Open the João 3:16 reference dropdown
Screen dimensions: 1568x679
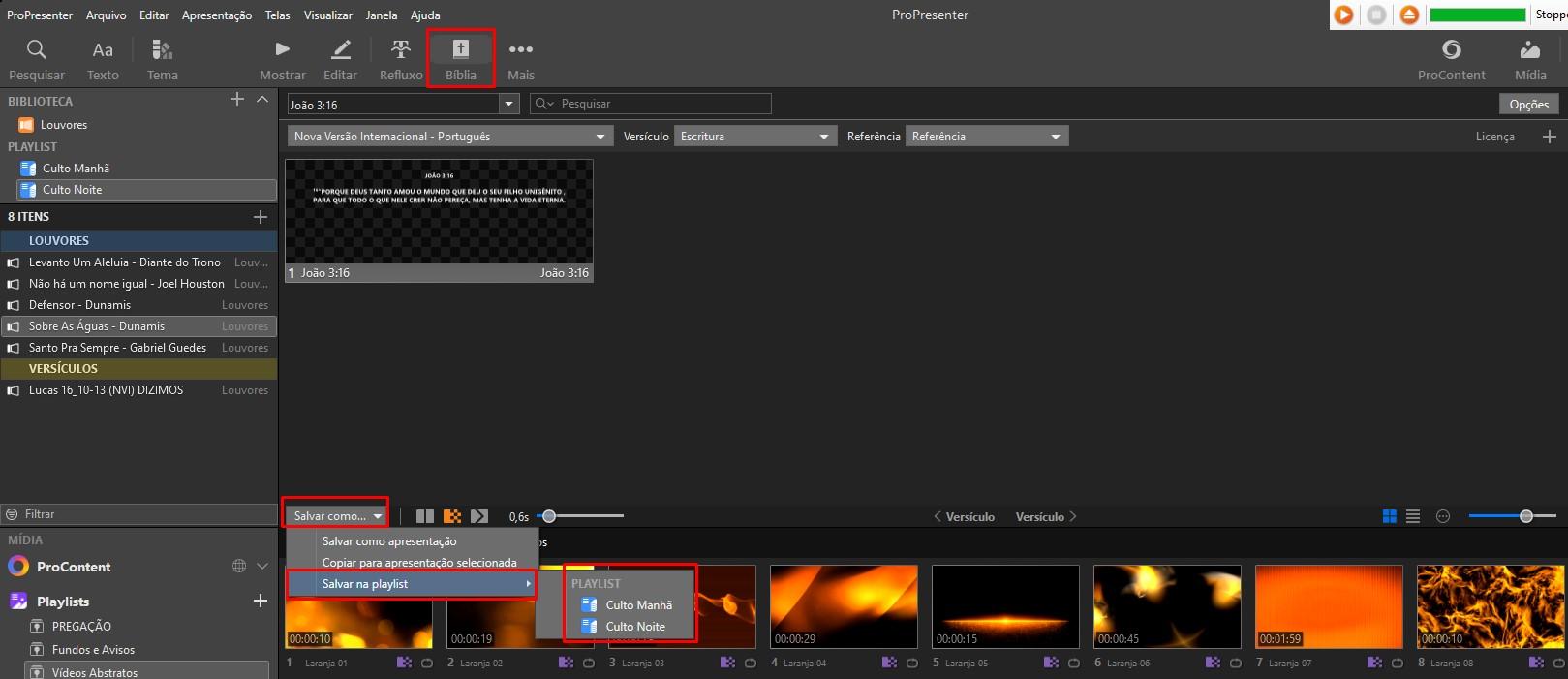509,104
